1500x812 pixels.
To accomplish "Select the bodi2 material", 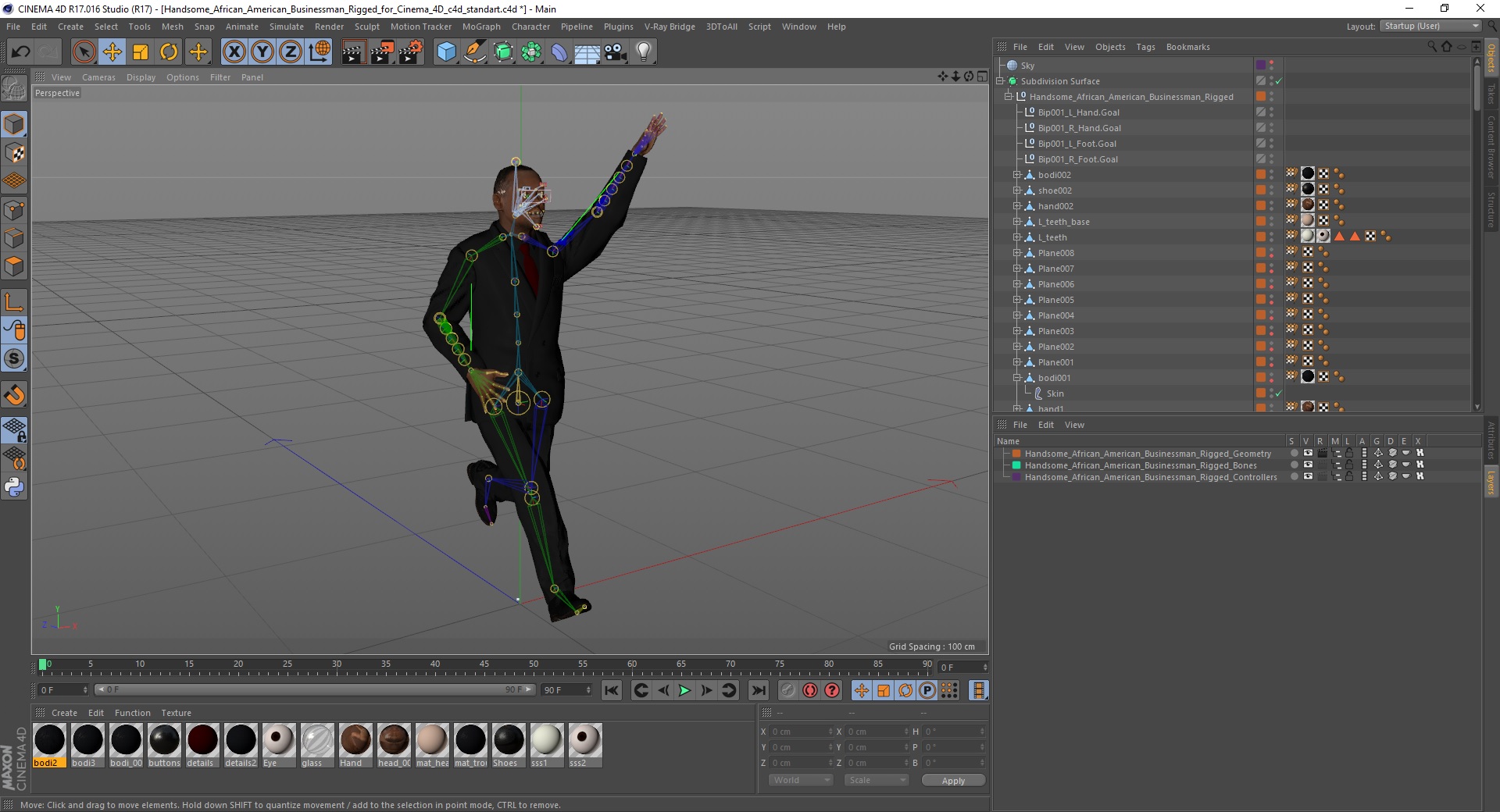I will (x=49, y=746).
